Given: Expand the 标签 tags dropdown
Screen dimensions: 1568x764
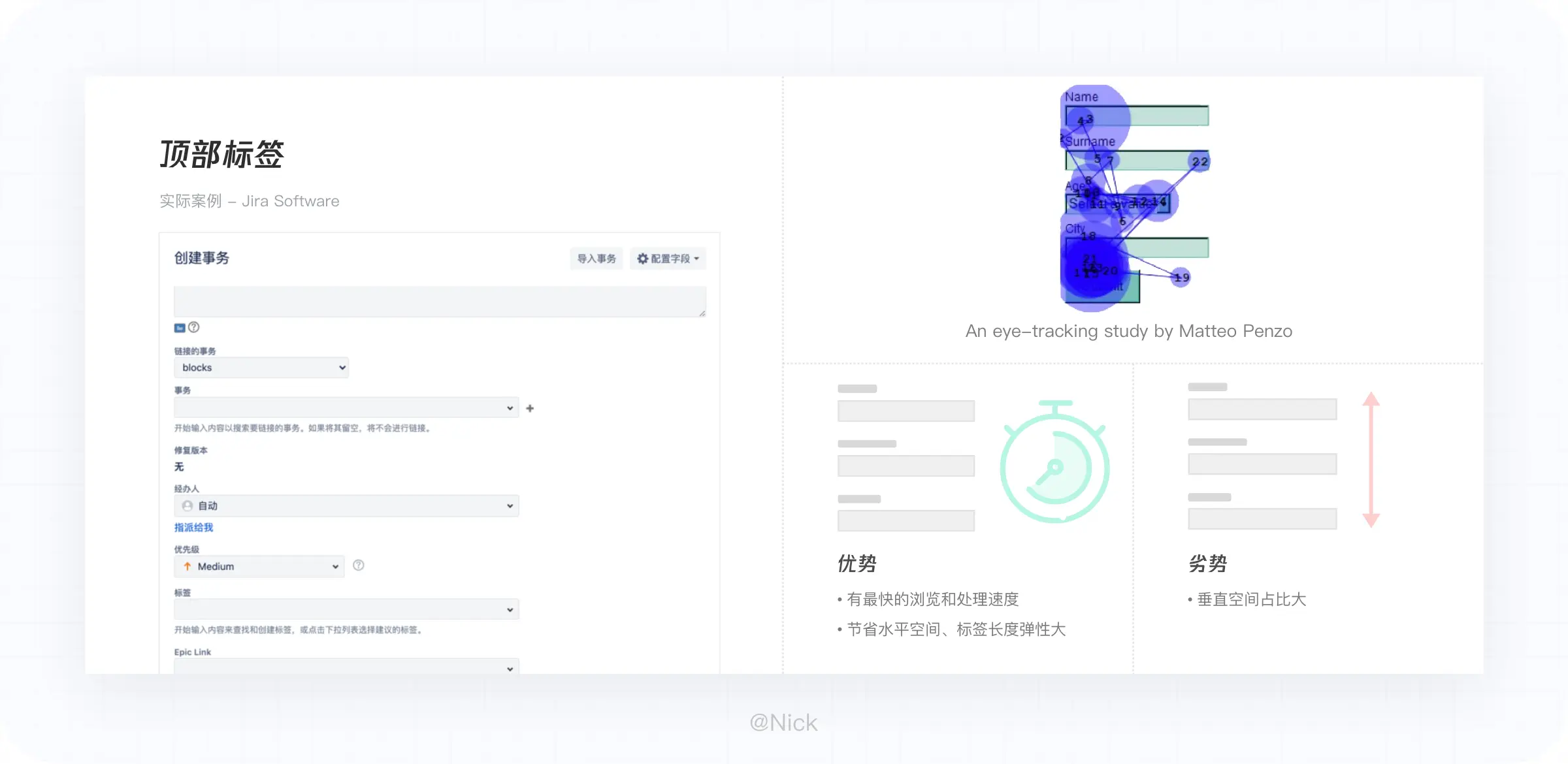Looking at the screenshot, I should tap(510, 610).
